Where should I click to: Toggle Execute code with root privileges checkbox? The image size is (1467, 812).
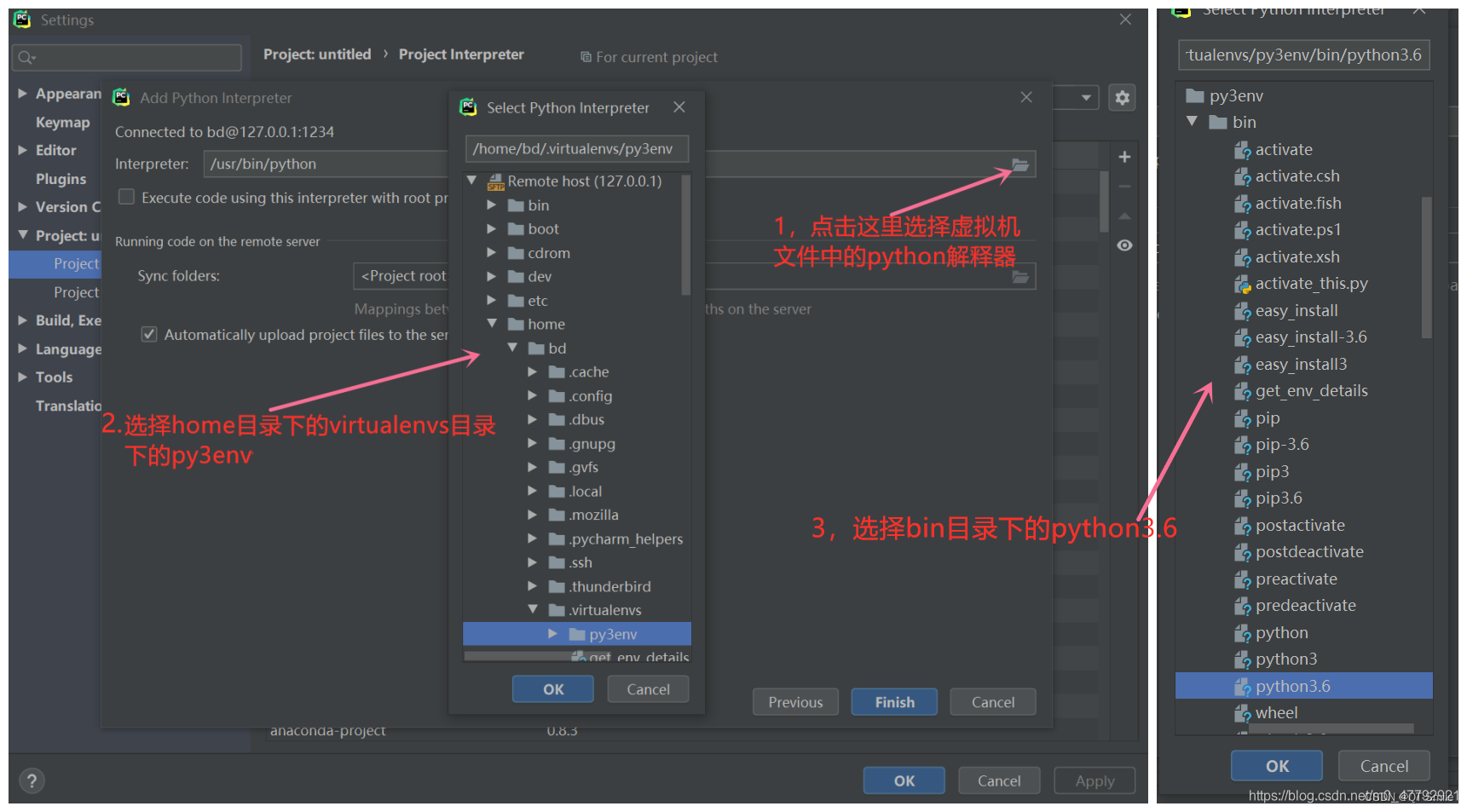click(x=126, y=197)
